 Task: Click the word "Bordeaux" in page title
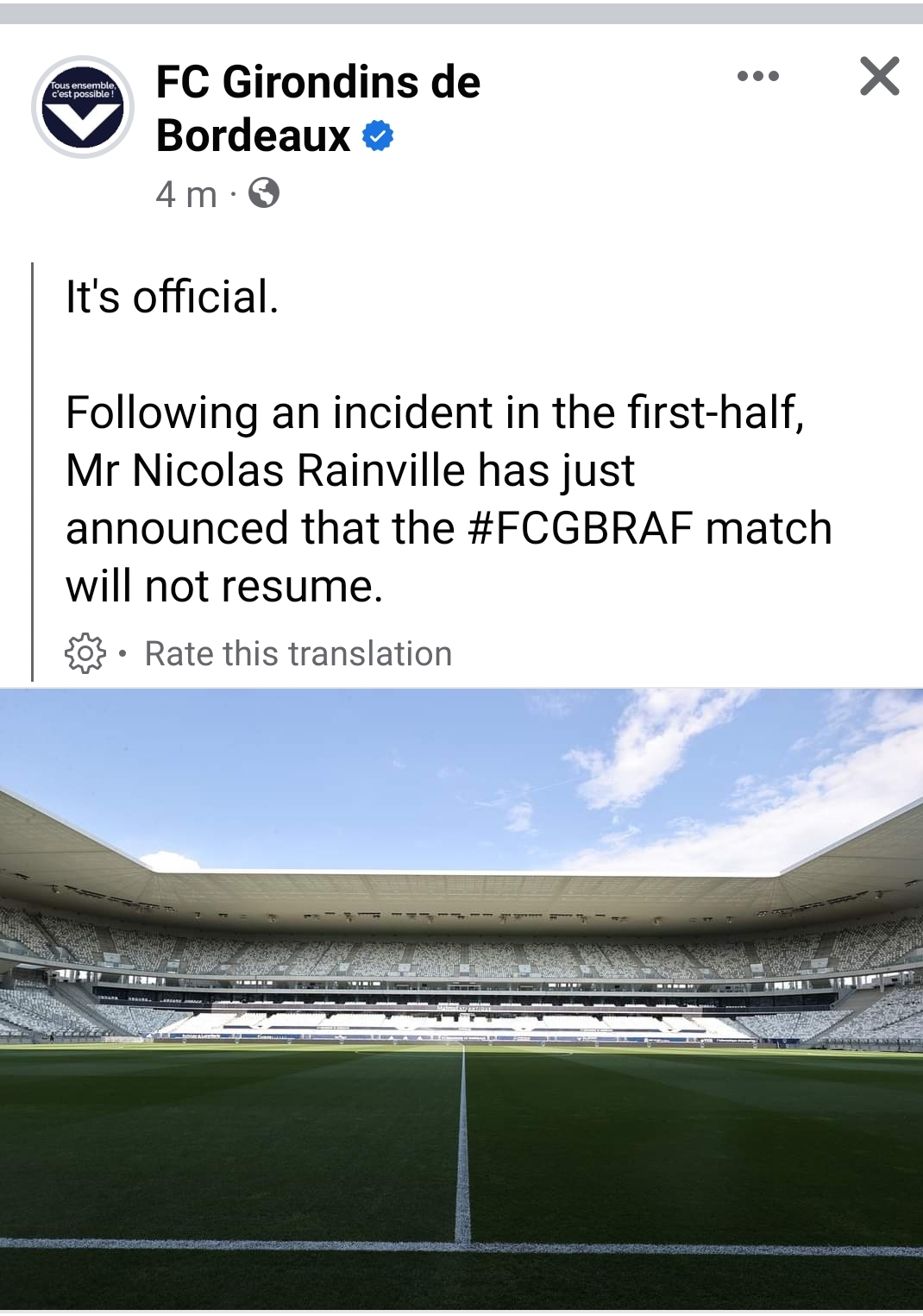pos(254,136)
